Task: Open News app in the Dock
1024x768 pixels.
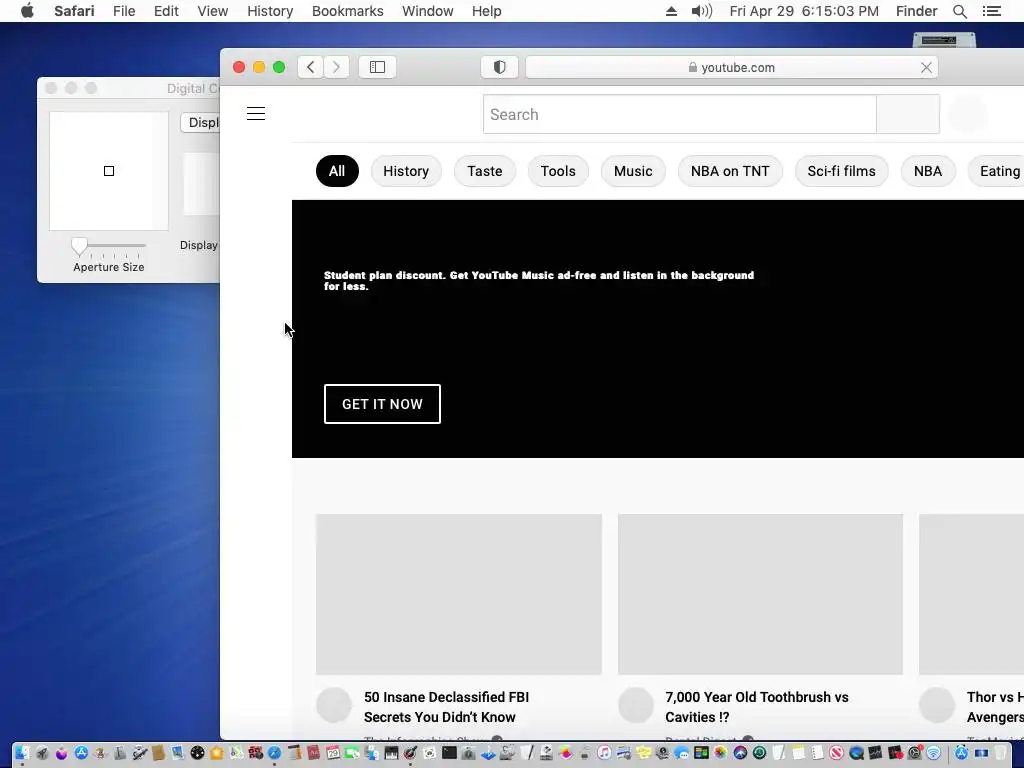Action: [836, 753]
